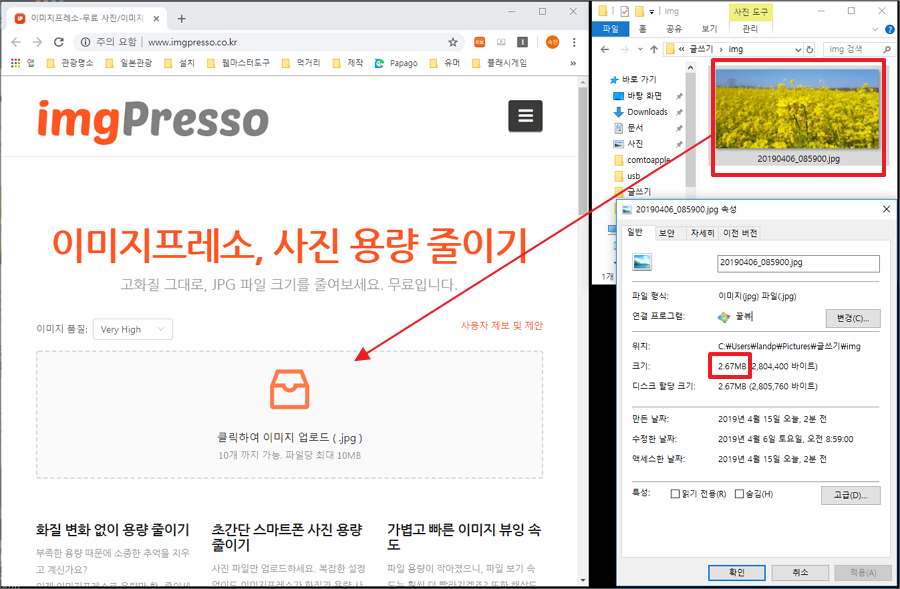Click upload area text 클릭하여 이미지 업로드
The height and width of the screenshot is (589, 900).
[290, 437]
